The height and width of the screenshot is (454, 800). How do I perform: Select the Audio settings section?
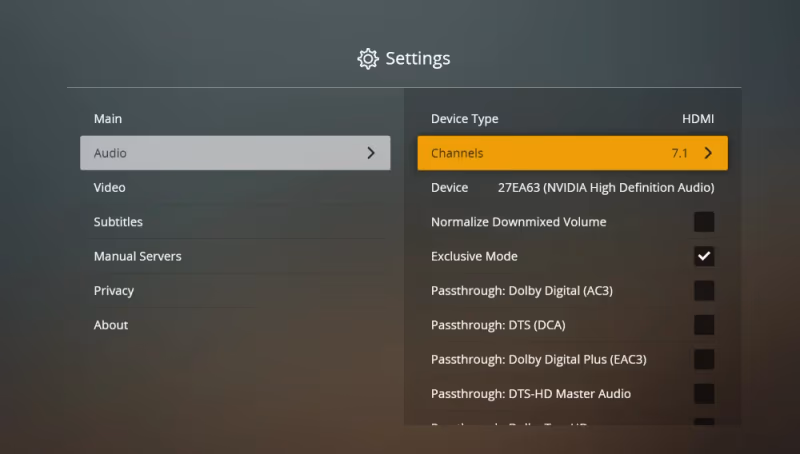pos(235,153)
